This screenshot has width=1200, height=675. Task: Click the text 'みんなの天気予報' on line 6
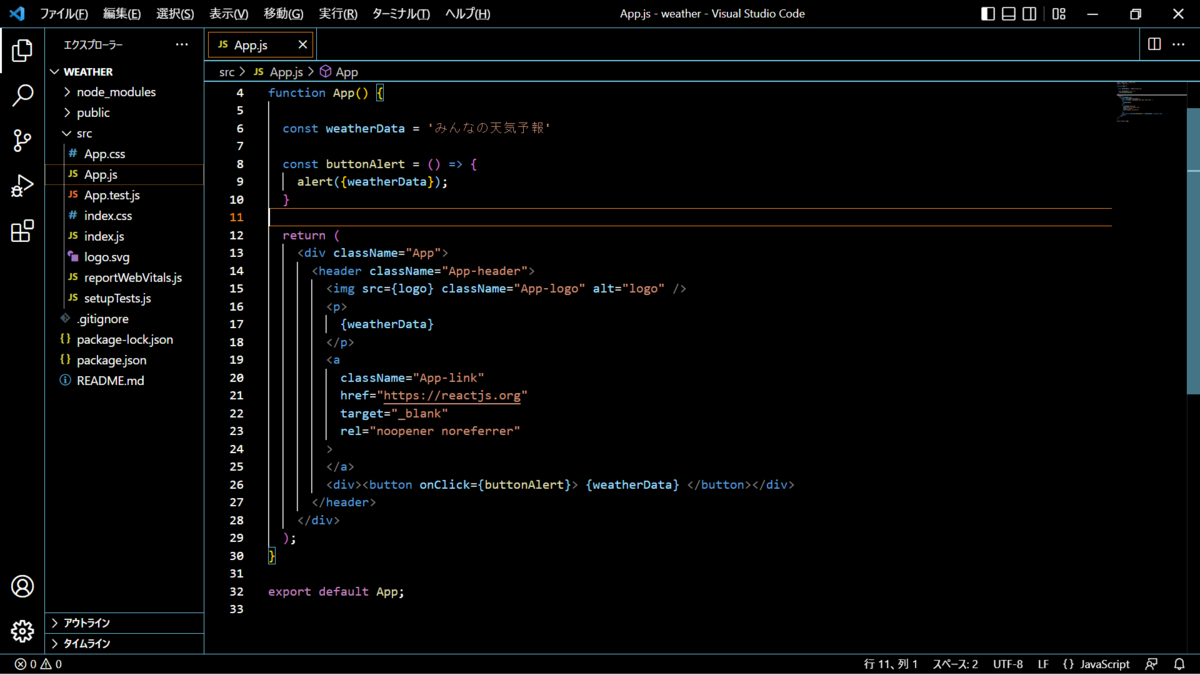491,128
